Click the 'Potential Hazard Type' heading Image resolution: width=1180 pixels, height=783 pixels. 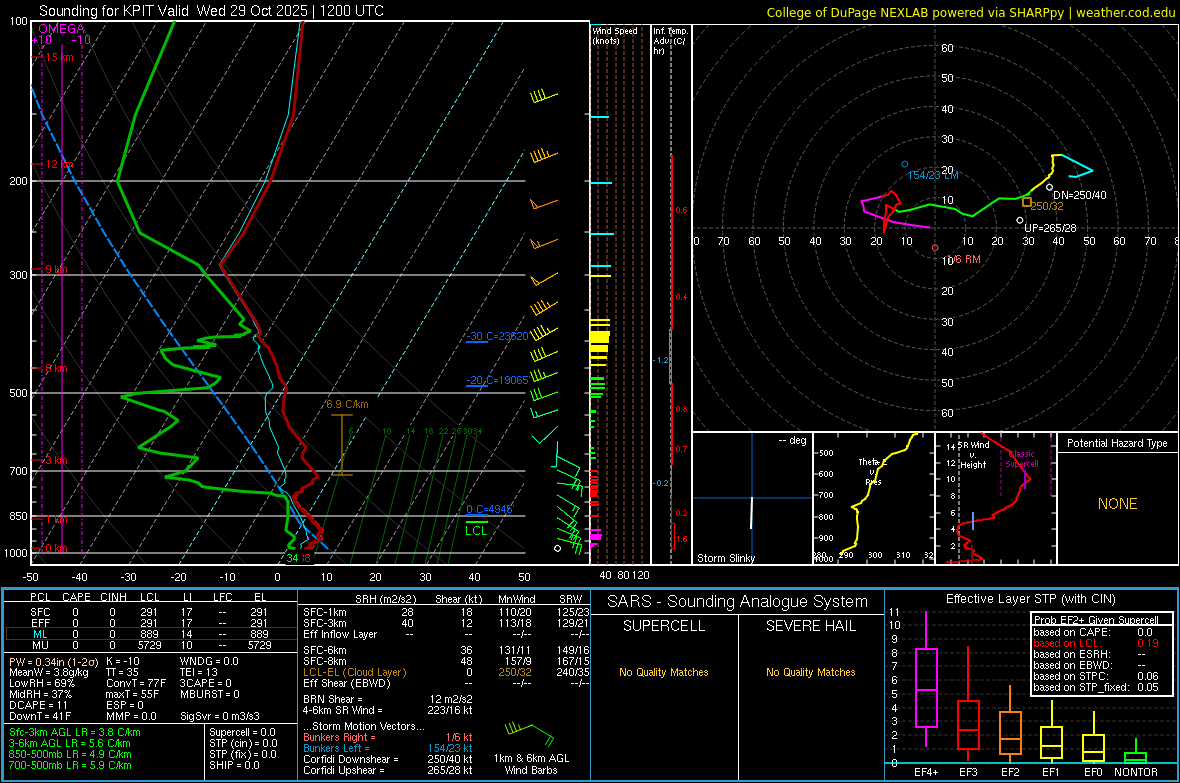click(x=1117, y=443)
